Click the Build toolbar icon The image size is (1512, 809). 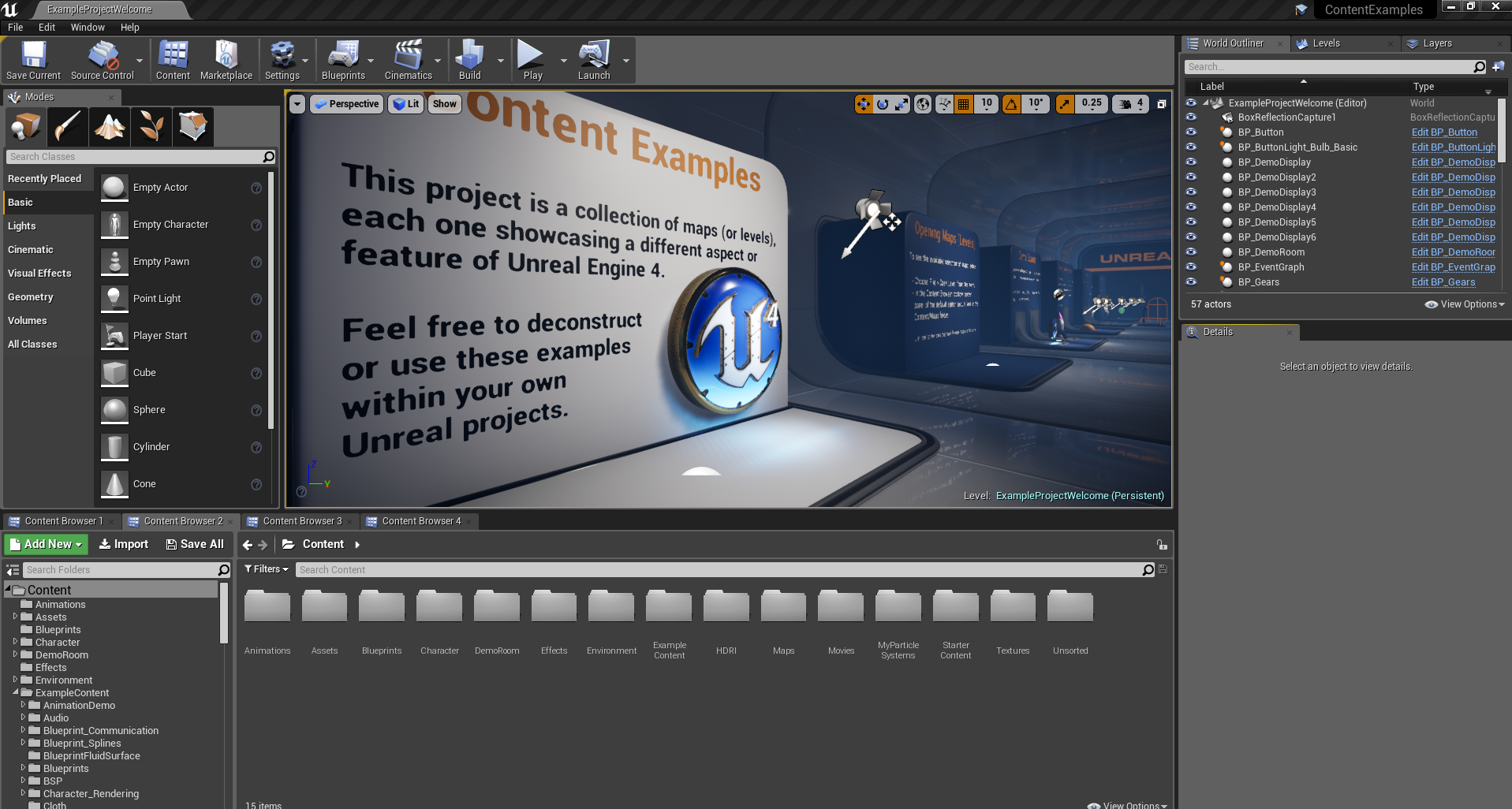[470, 60]
